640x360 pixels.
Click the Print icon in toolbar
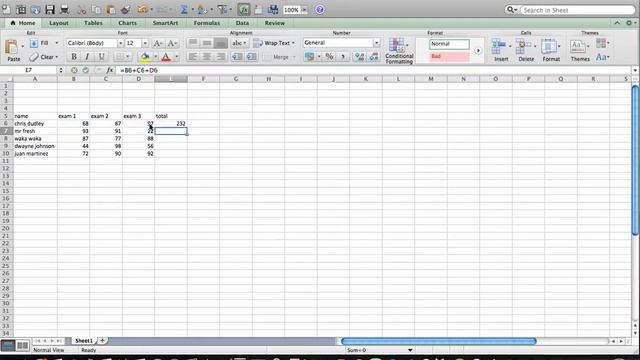pyautogui.click(x=64, y=9)
